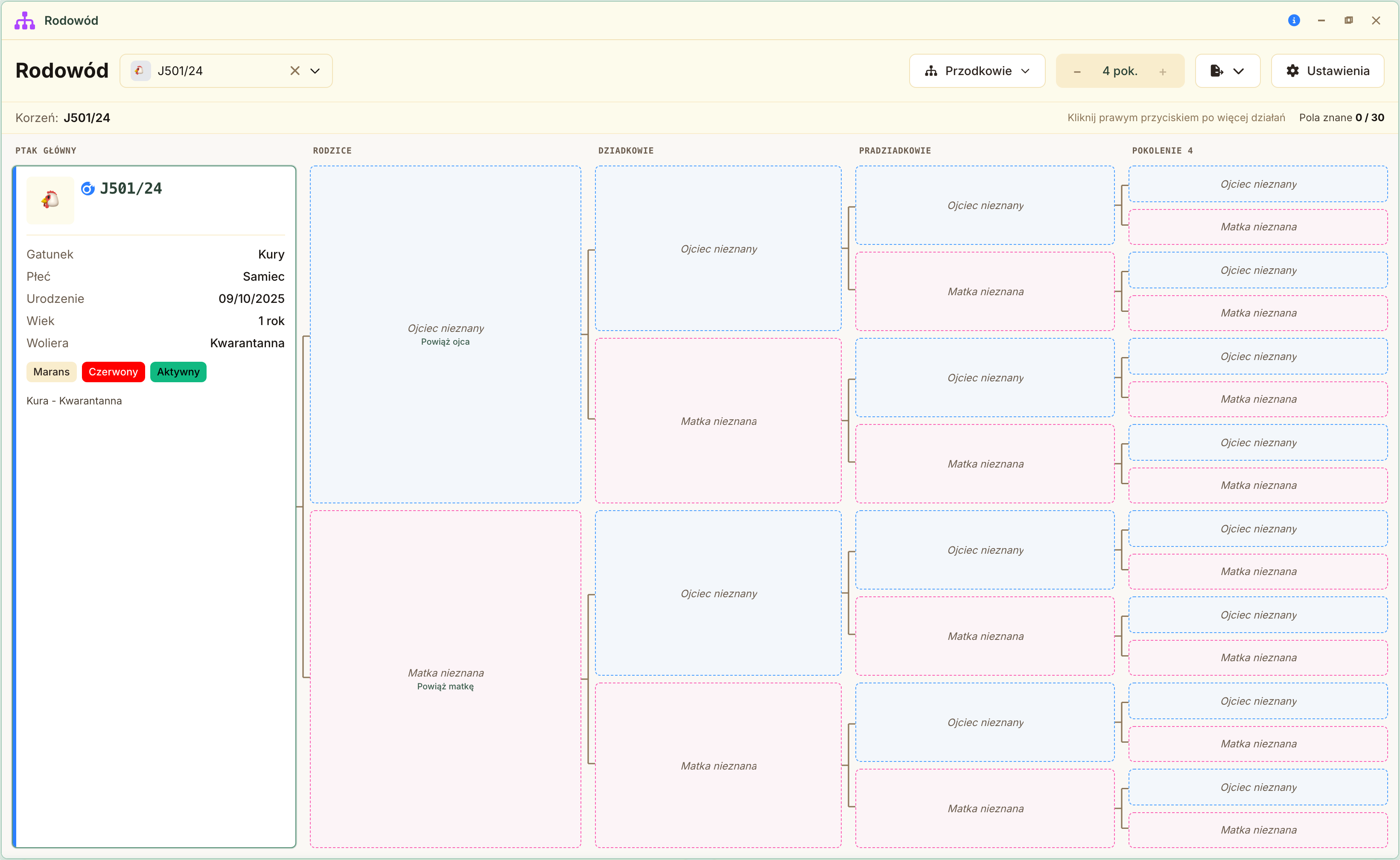Minimize the Rodowód window
Image resolution: width=1400 pixels, height=860 pixels.
(x=1321, y=20)
